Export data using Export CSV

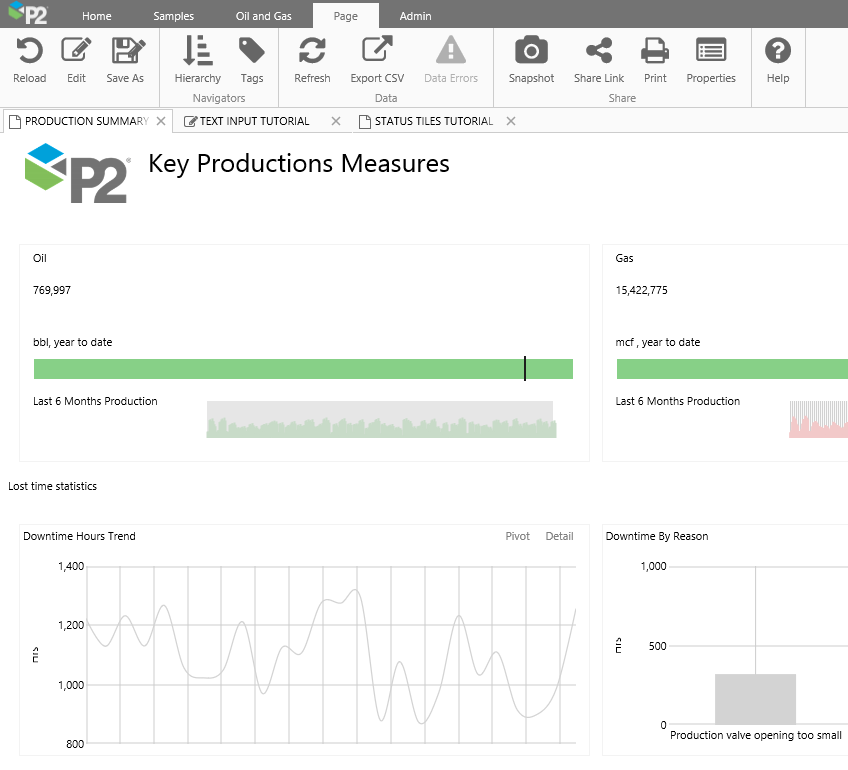click(377, 52)
